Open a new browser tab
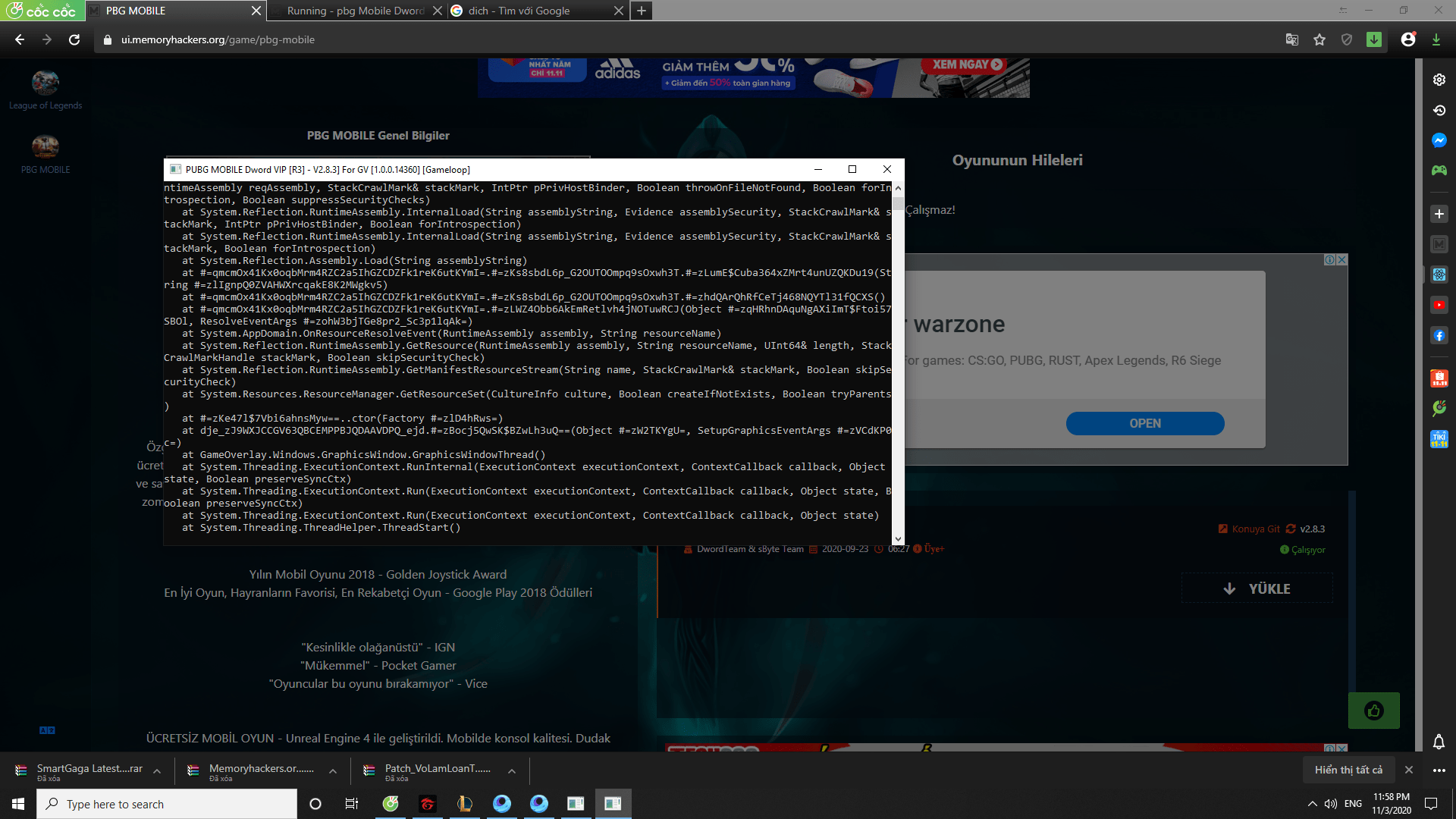The width and height of the screenshot is (1456, 819). point(642,11)
